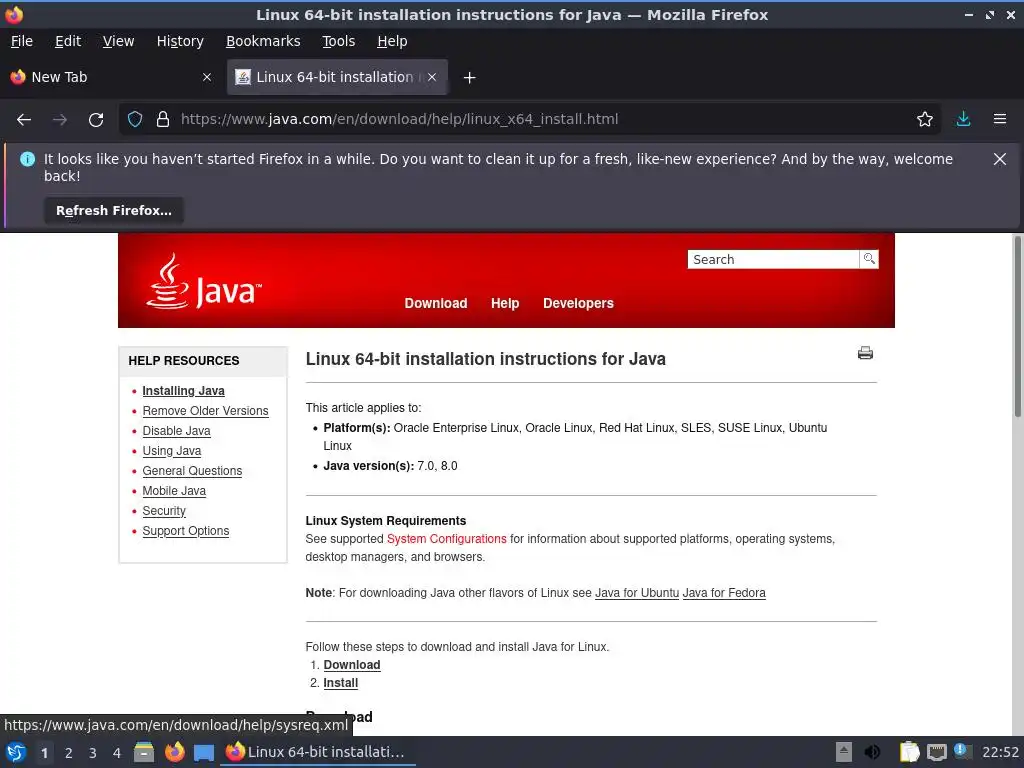The width and height of the screenshot is (1024, 768).
Task: Open the Installing Java sidebar link
Action: pos(184,391)
